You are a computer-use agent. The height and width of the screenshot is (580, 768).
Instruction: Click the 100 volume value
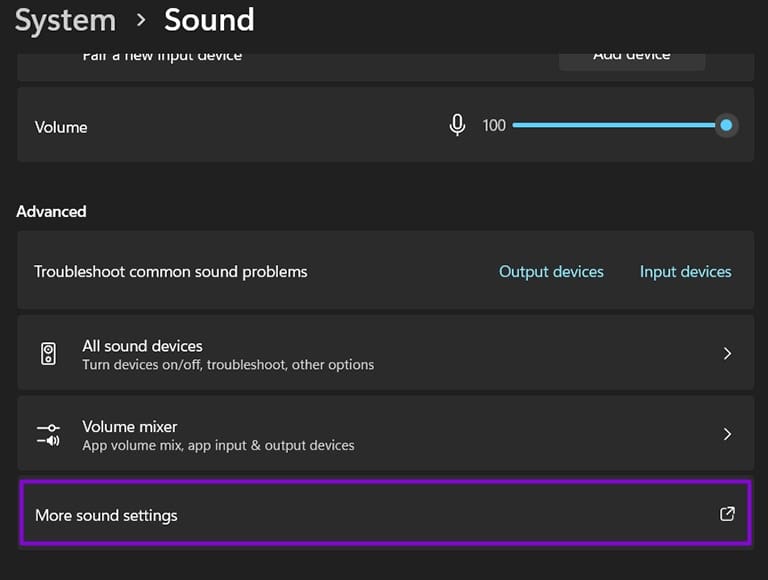494,125
